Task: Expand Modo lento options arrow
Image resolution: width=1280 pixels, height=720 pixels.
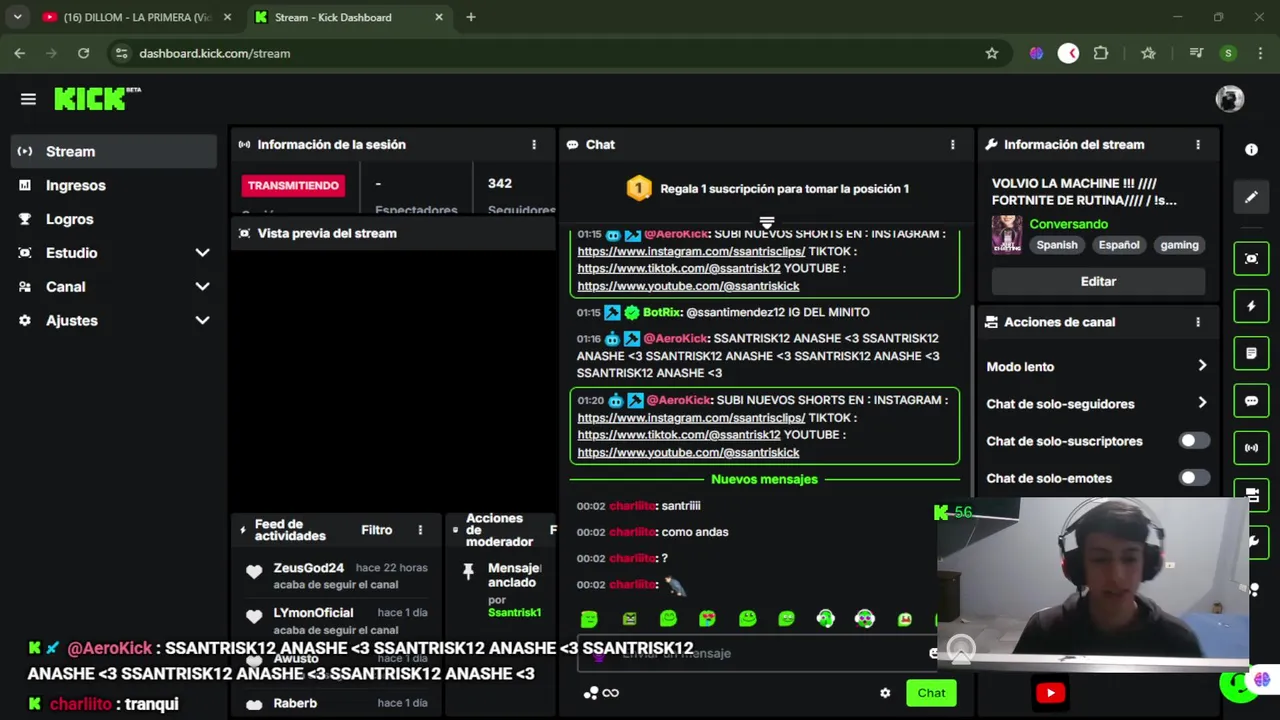Action: [x=1202, y=367]
